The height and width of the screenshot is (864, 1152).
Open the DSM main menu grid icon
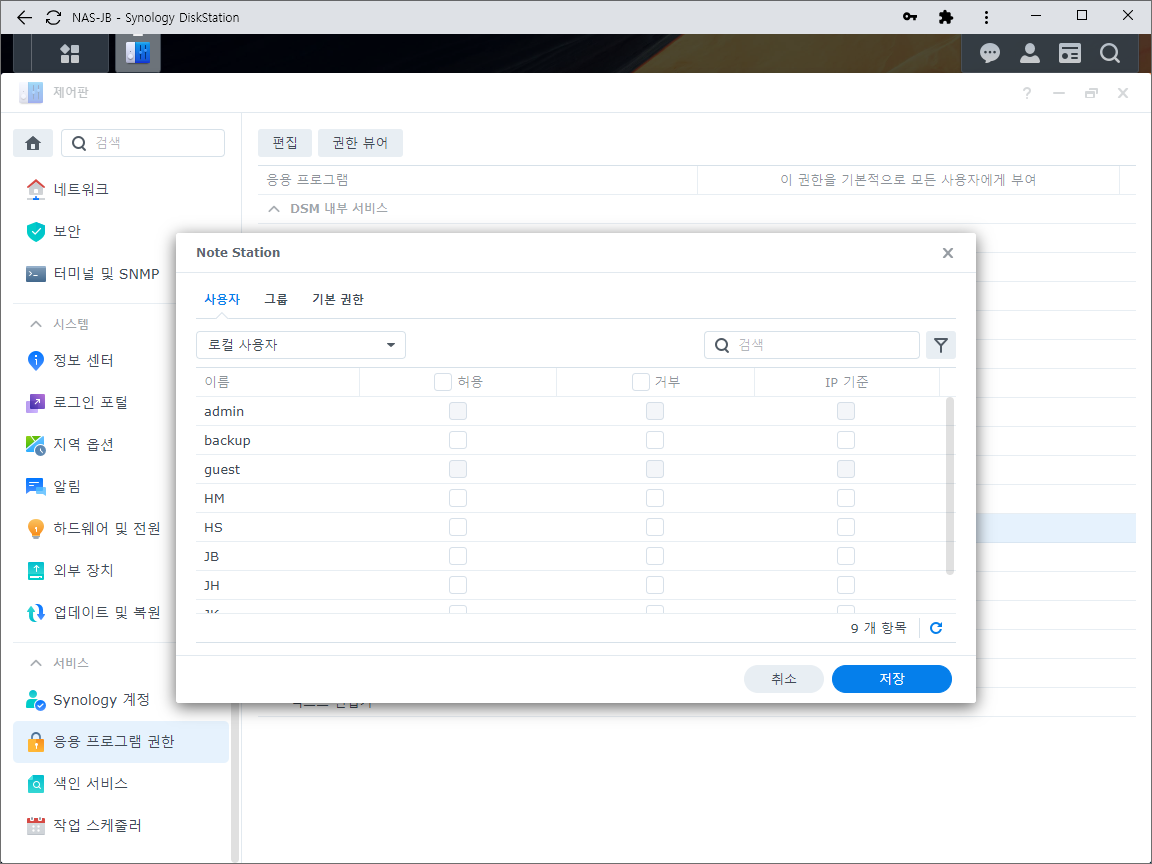(70, 53)
